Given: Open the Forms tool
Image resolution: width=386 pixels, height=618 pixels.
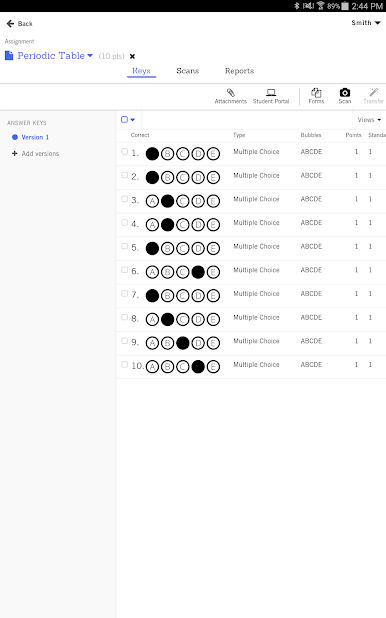Looking at the screenshot, I should (316, 96).
